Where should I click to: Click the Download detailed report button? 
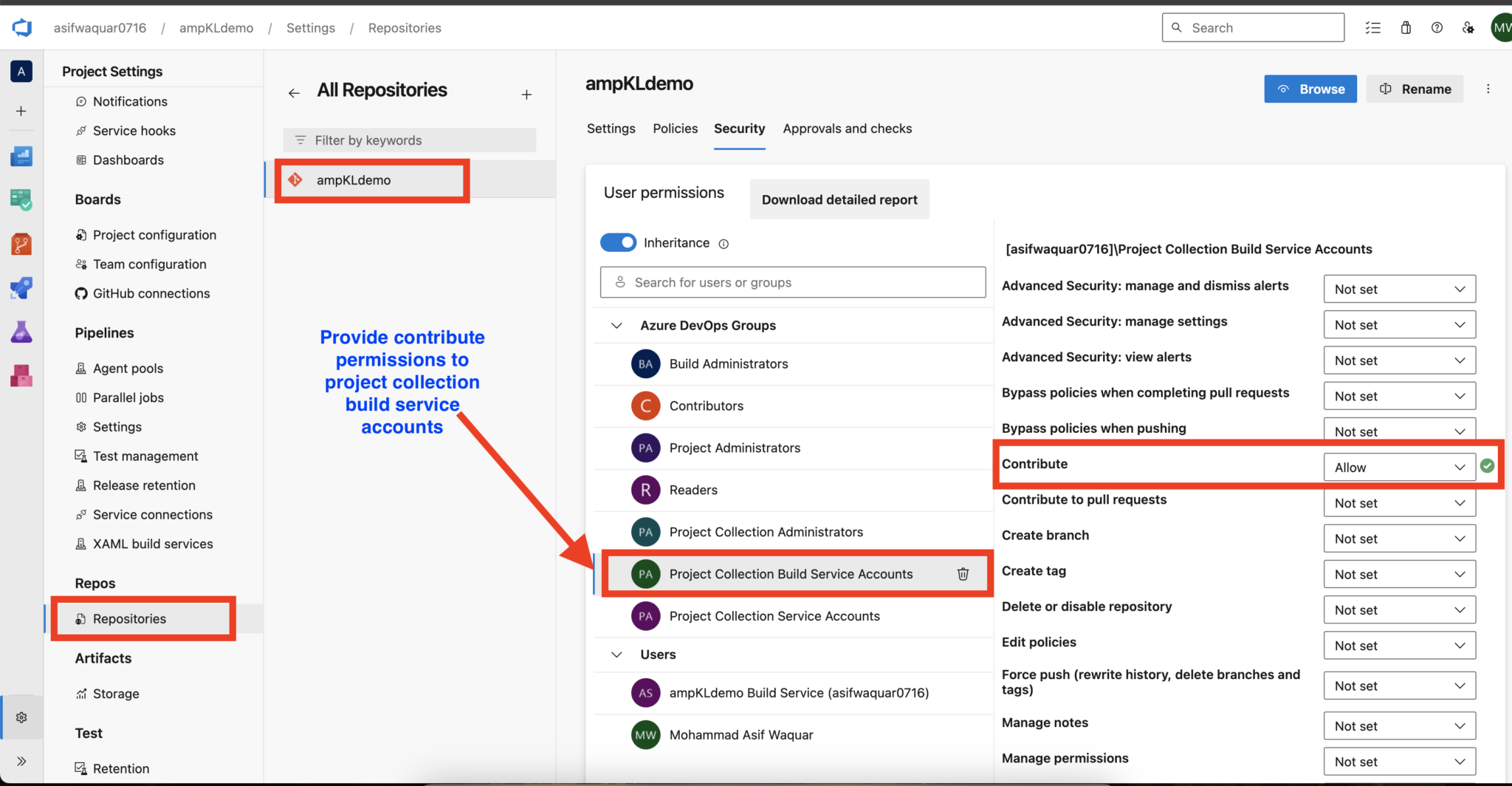tap(839, 199)
